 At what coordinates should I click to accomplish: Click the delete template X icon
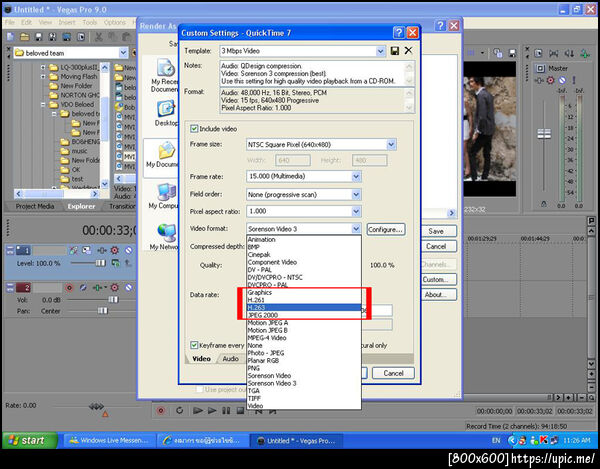click(x=408, y=50)
